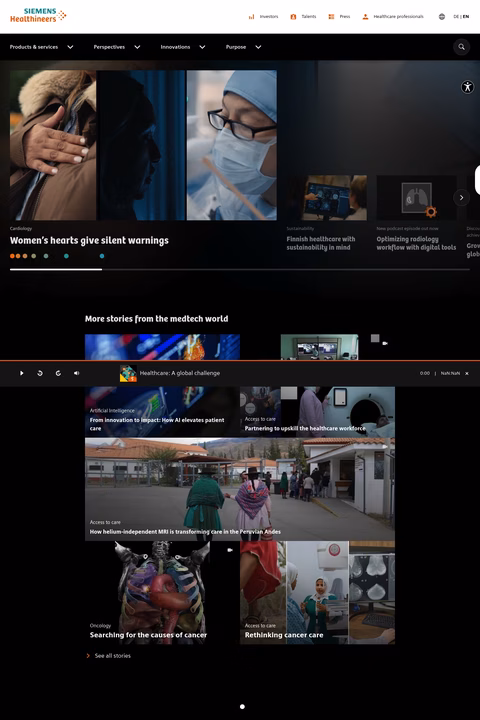Screen dimensions: 480x720
Task: Open Products & services menu
Action: pos(34,47)
